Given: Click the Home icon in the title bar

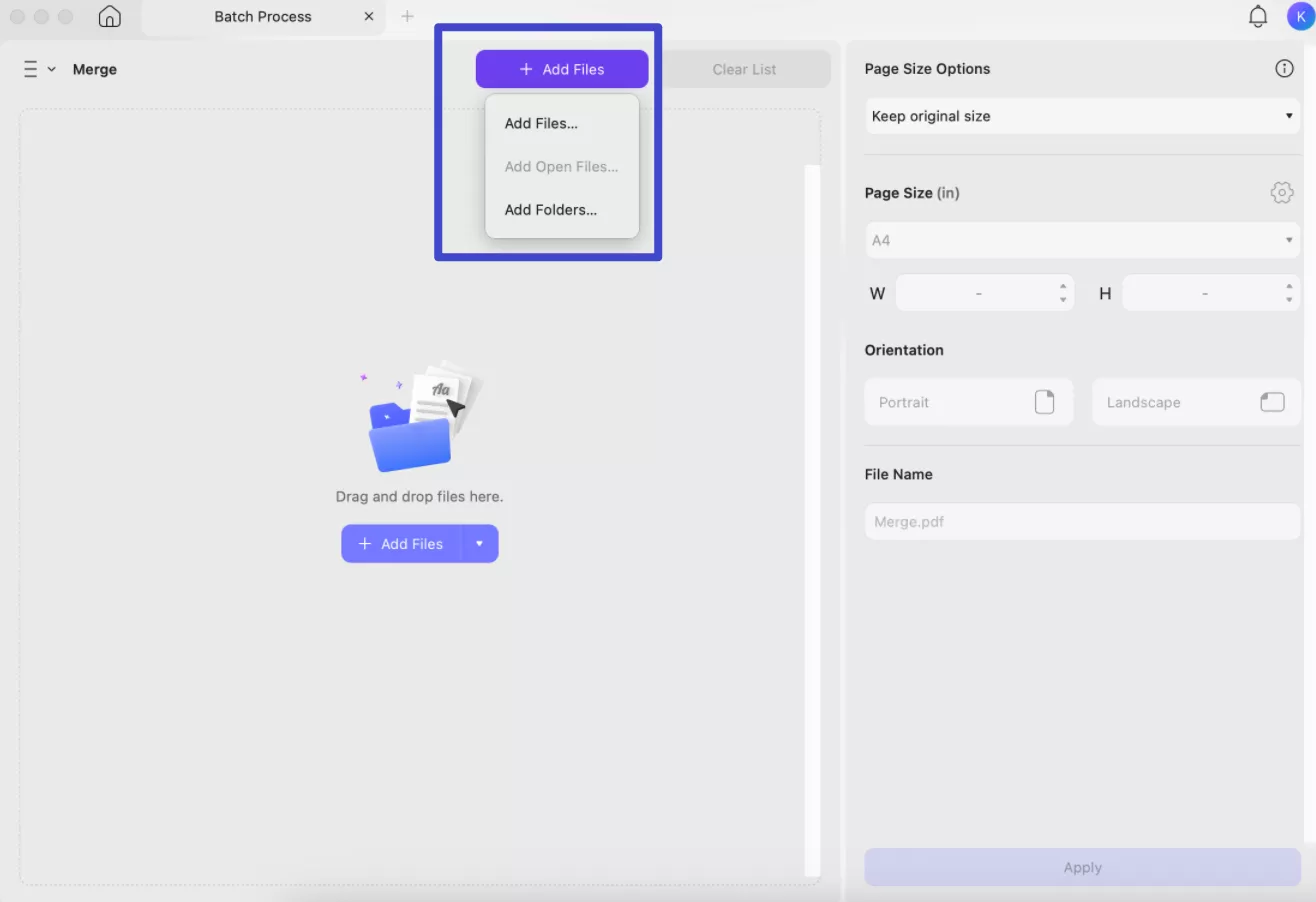Looking at the screenshot, I should coord(109,16).
